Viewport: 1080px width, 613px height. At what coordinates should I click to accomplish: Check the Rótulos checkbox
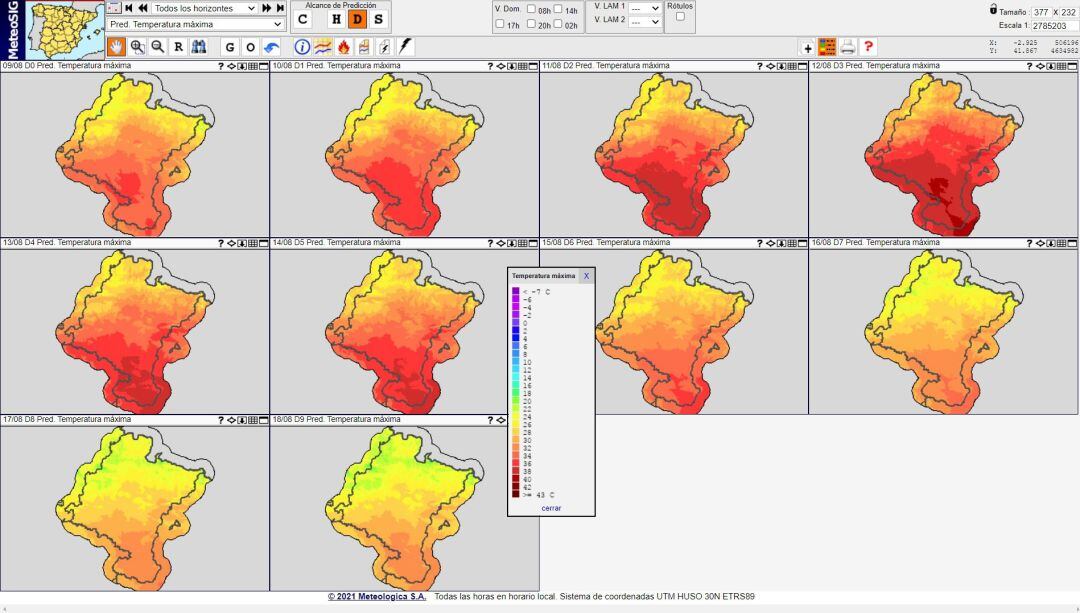click(681, 18)
